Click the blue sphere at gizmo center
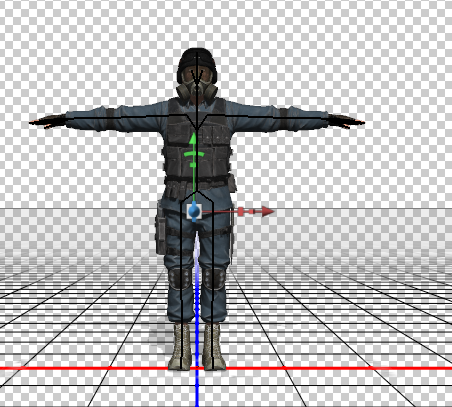 tap(194, 211)
